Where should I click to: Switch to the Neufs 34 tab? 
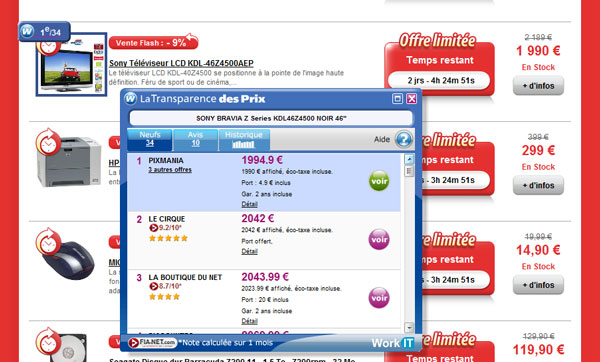pyautogui.click(x=150, y=139)
